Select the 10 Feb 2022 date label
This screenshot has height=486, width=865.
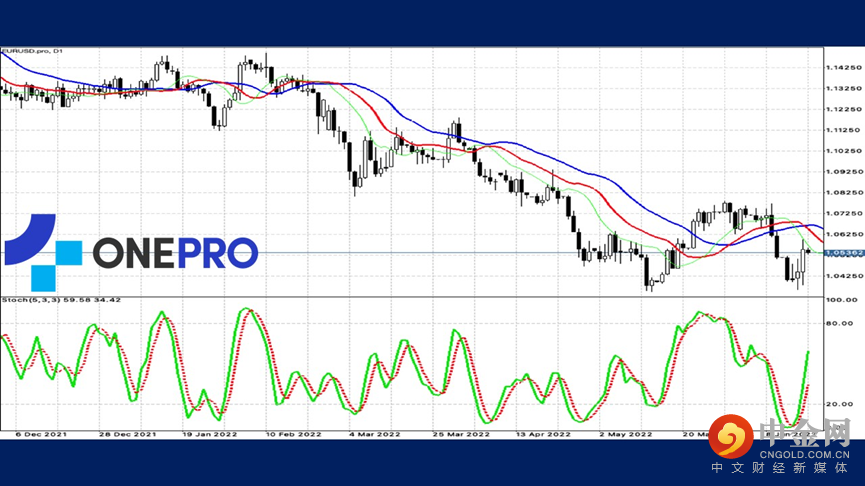(x=293, y=435)
